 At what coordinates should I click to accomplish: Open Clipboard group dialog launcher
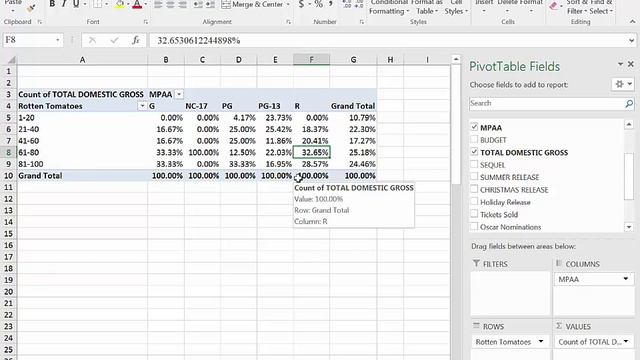coord(40,22)
